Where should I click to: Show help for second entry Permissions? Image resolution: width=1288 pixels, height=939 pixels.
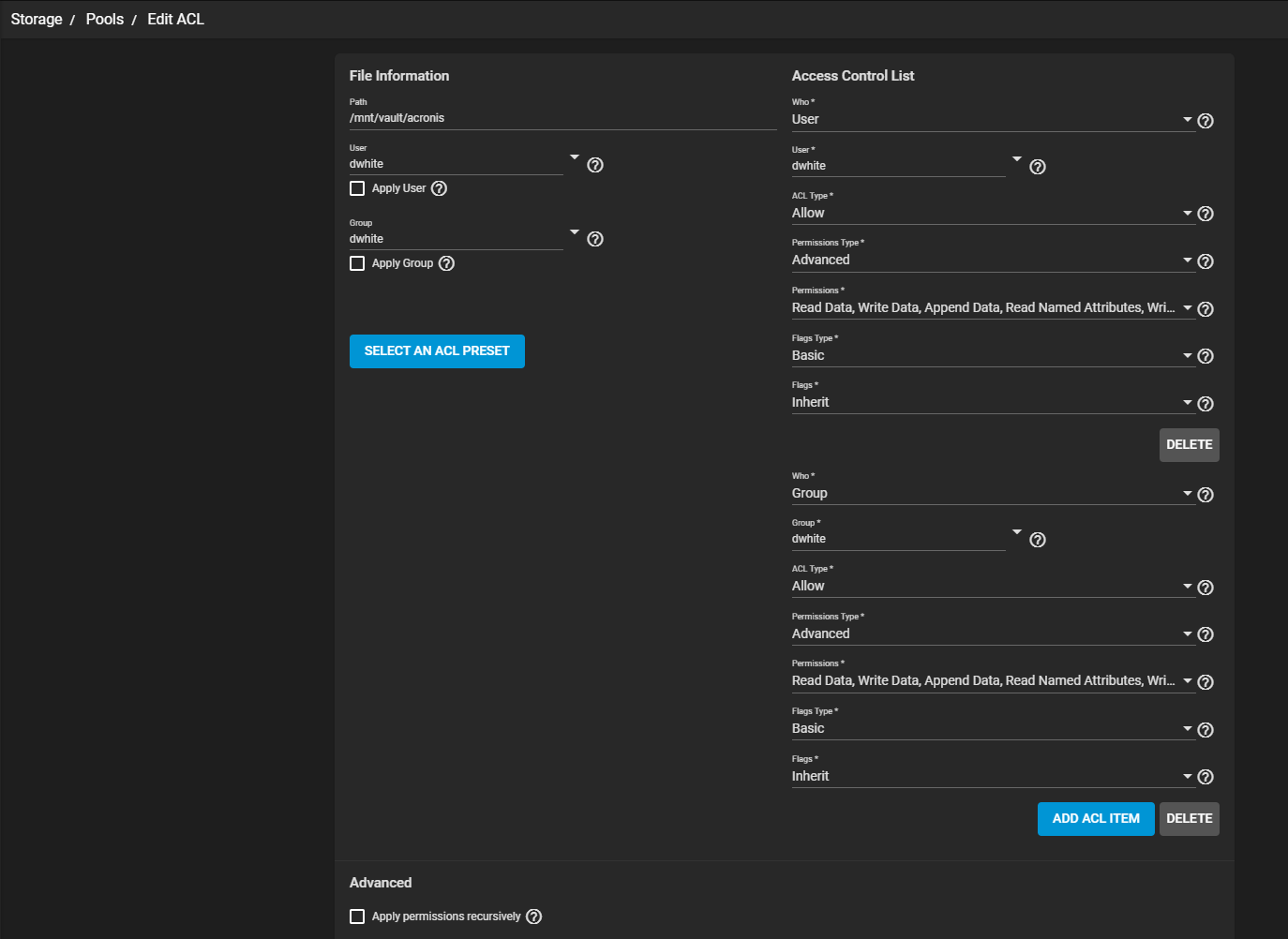point(1206,682)
